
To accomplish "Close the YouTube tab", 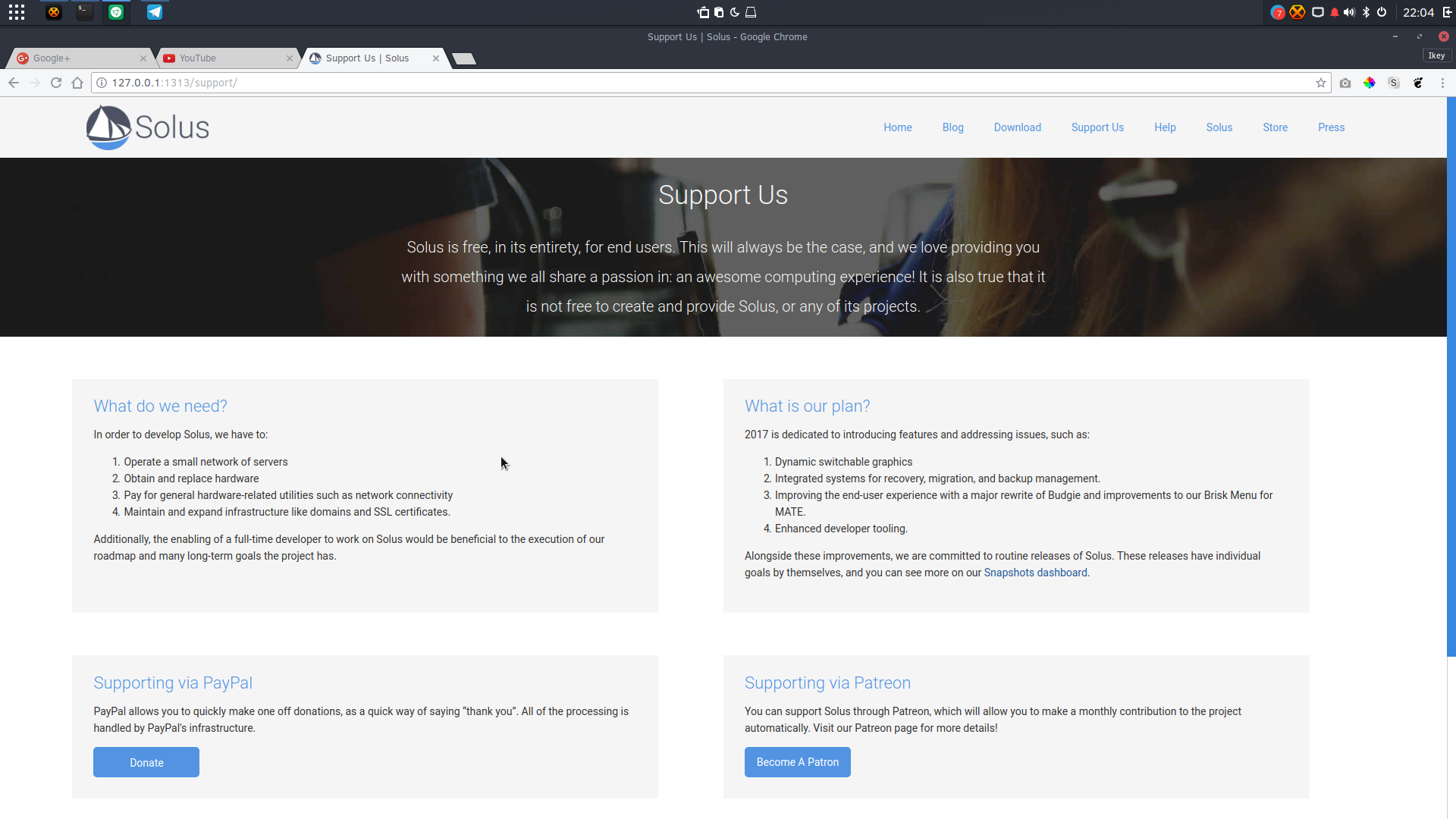I will point(290,58).
